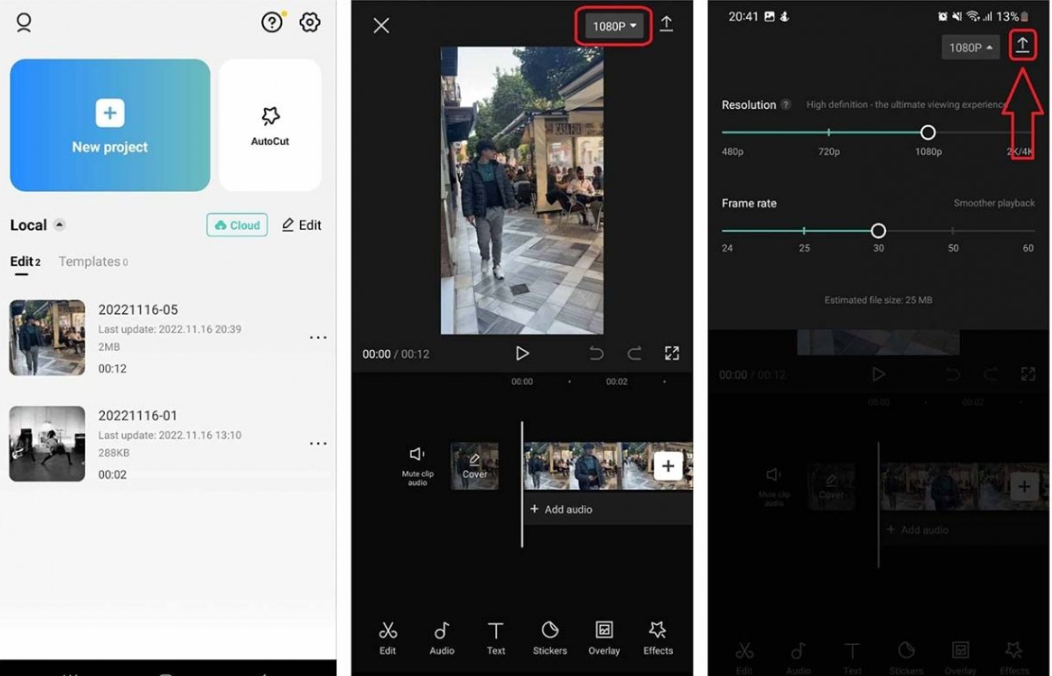Close the editor with the X icon
The height and width of the screenshot is (676, 1052).
point(381,25)
